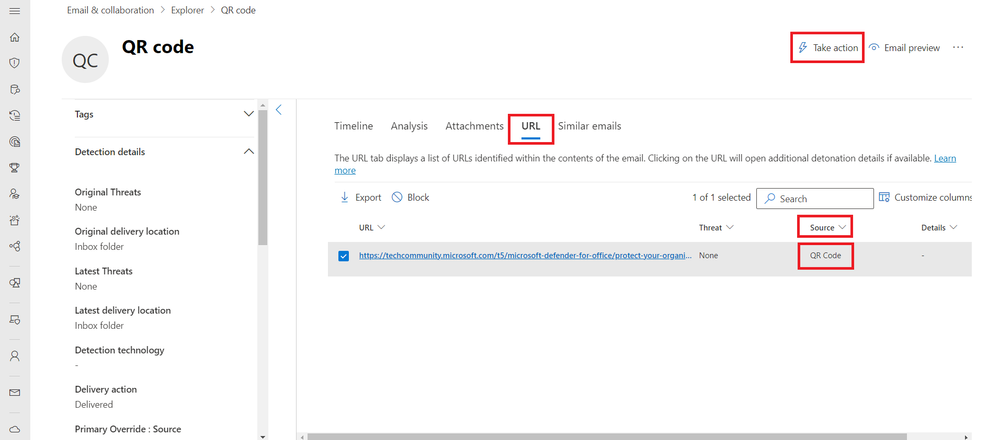Screen dimensions: 999x440
Task: Click the Email preview eye icon
Action: [x=874, y=48]
